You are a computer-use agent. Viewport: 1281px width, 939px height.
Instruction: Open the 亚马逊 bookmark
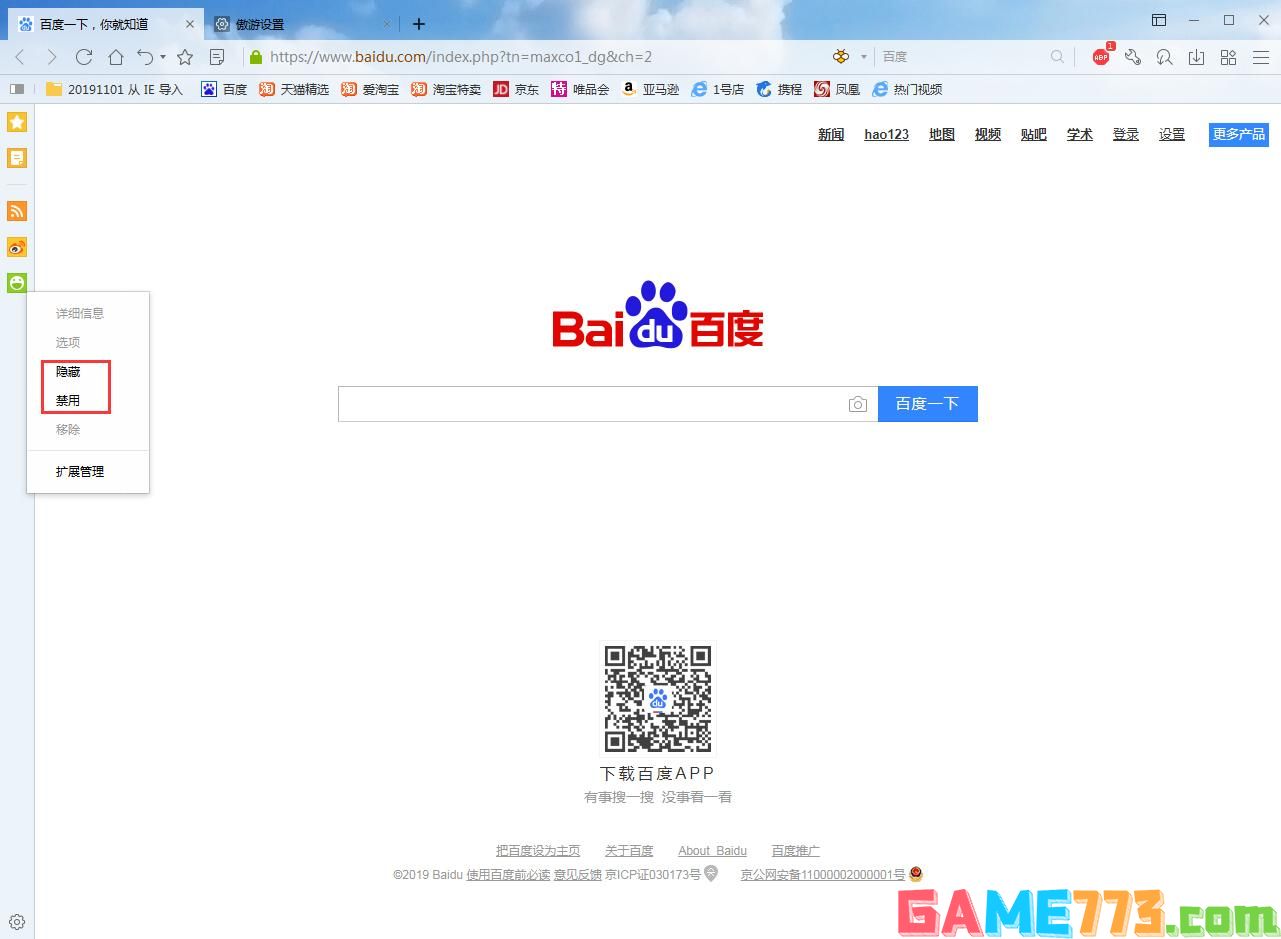click(650, 89)
